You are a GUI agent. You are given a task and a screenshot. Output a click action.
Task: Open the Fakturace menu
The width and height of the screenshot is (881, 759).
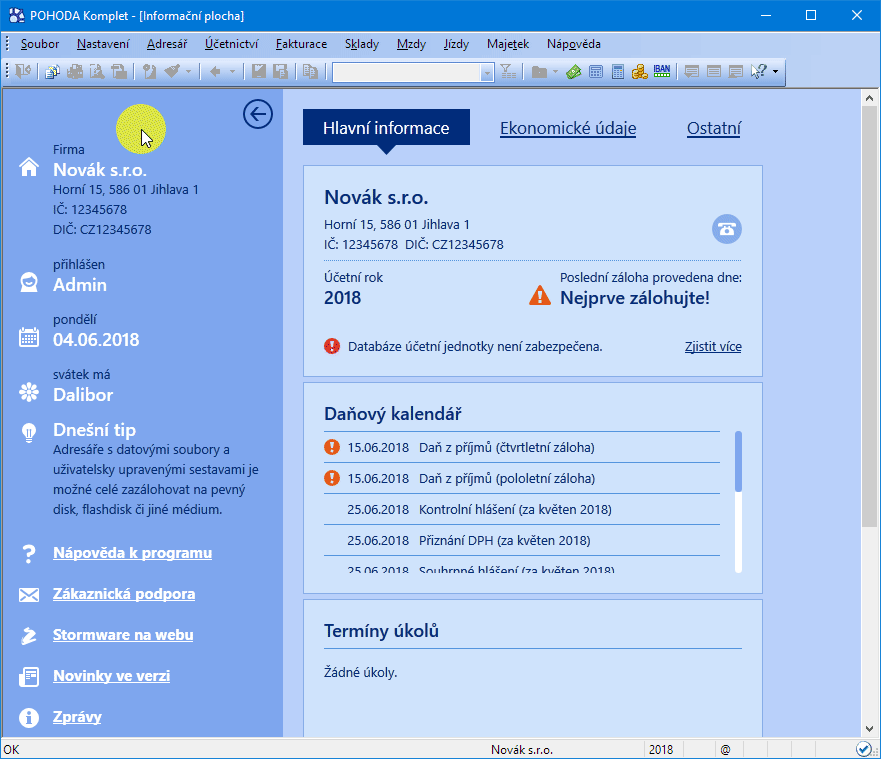tap(301, 44)
